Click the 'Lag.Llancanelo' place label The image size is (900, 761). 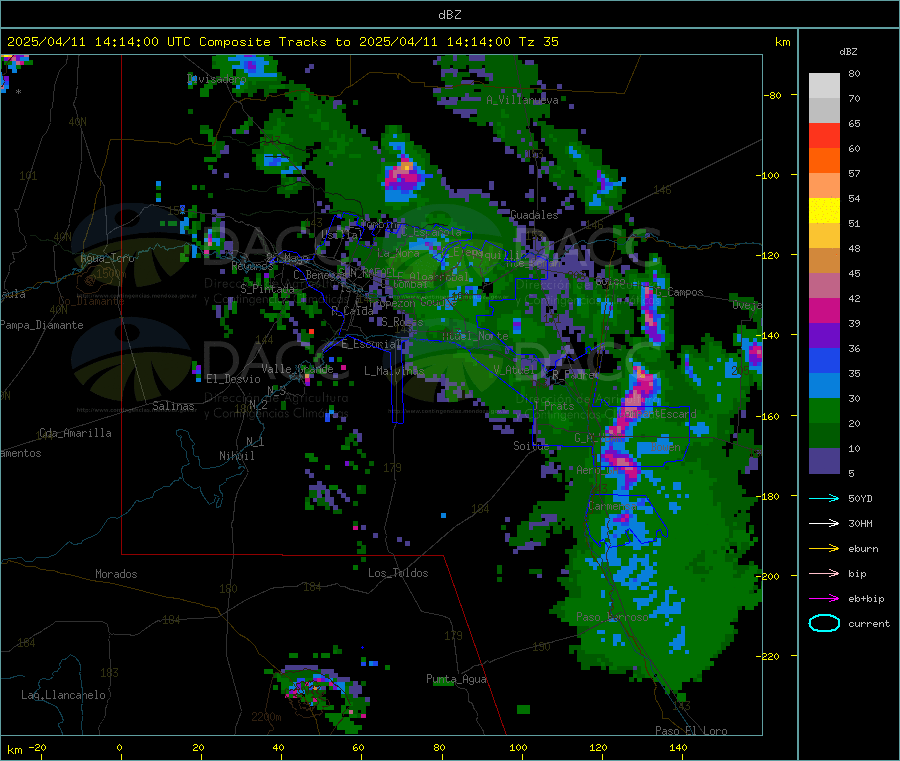(63, 695)
